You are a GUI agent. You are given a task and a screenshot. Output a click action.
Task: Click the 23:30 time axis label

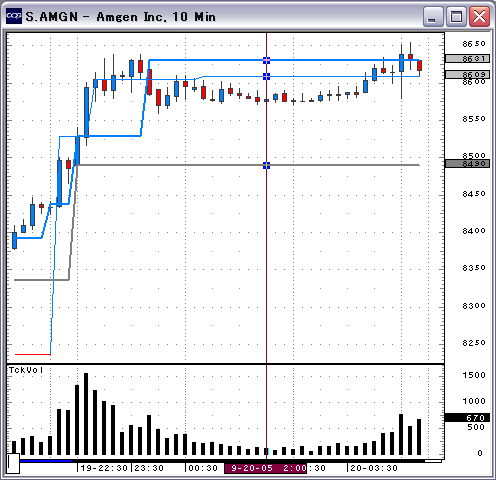[149, 468]
